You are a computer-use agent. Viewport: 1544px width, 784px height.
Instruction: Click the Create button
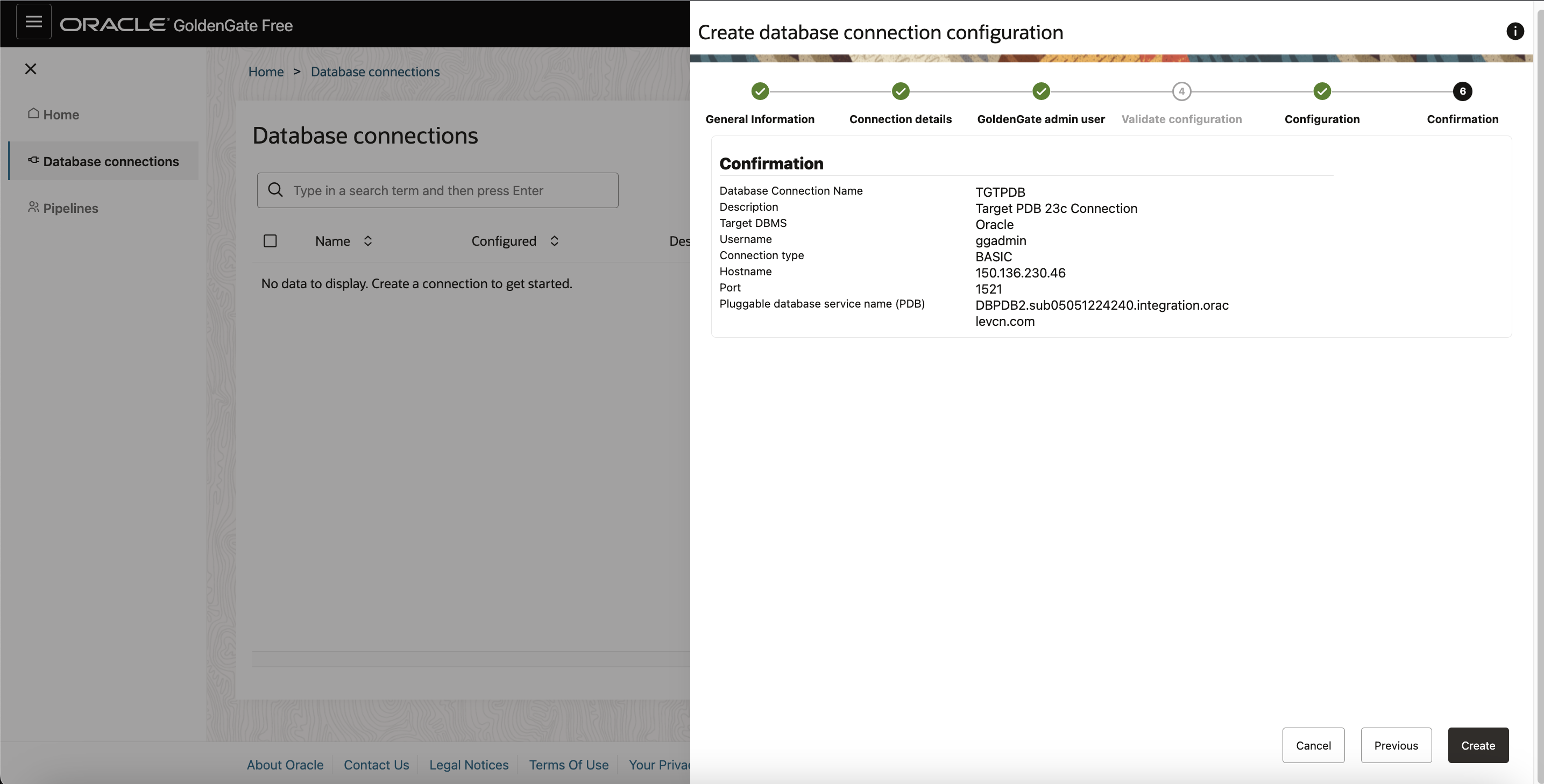coord(1478,745)
